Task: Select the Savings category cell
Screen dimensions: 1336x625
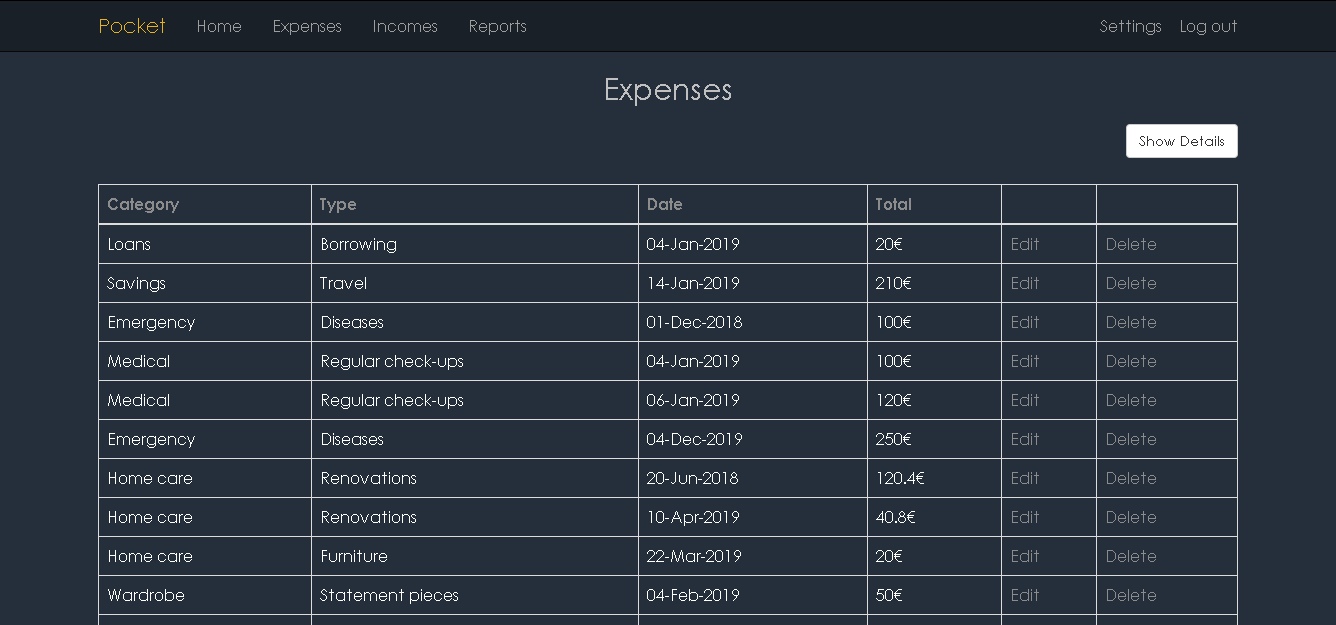Action: point(205,283)
